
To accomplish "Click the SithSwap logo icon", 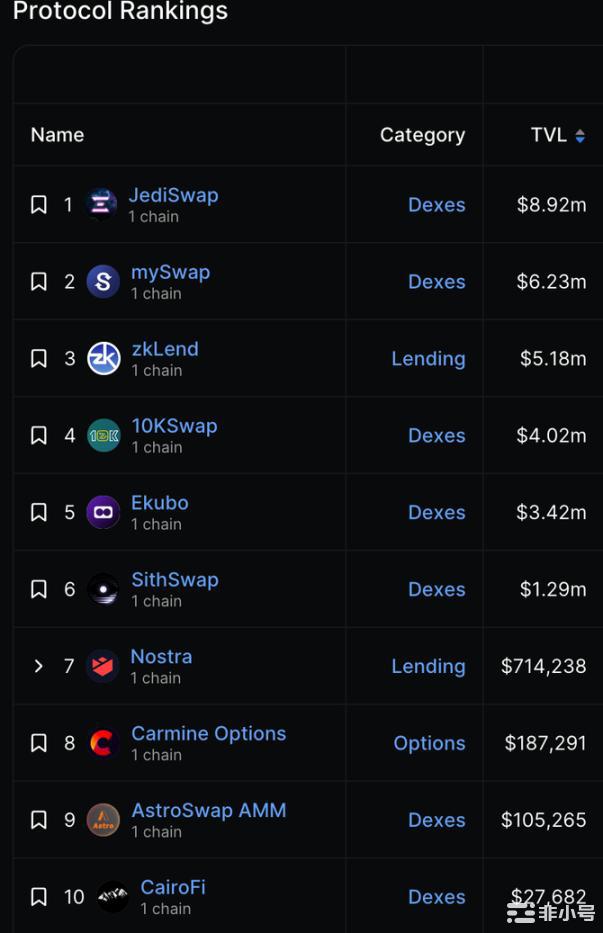I will (103, 589).
